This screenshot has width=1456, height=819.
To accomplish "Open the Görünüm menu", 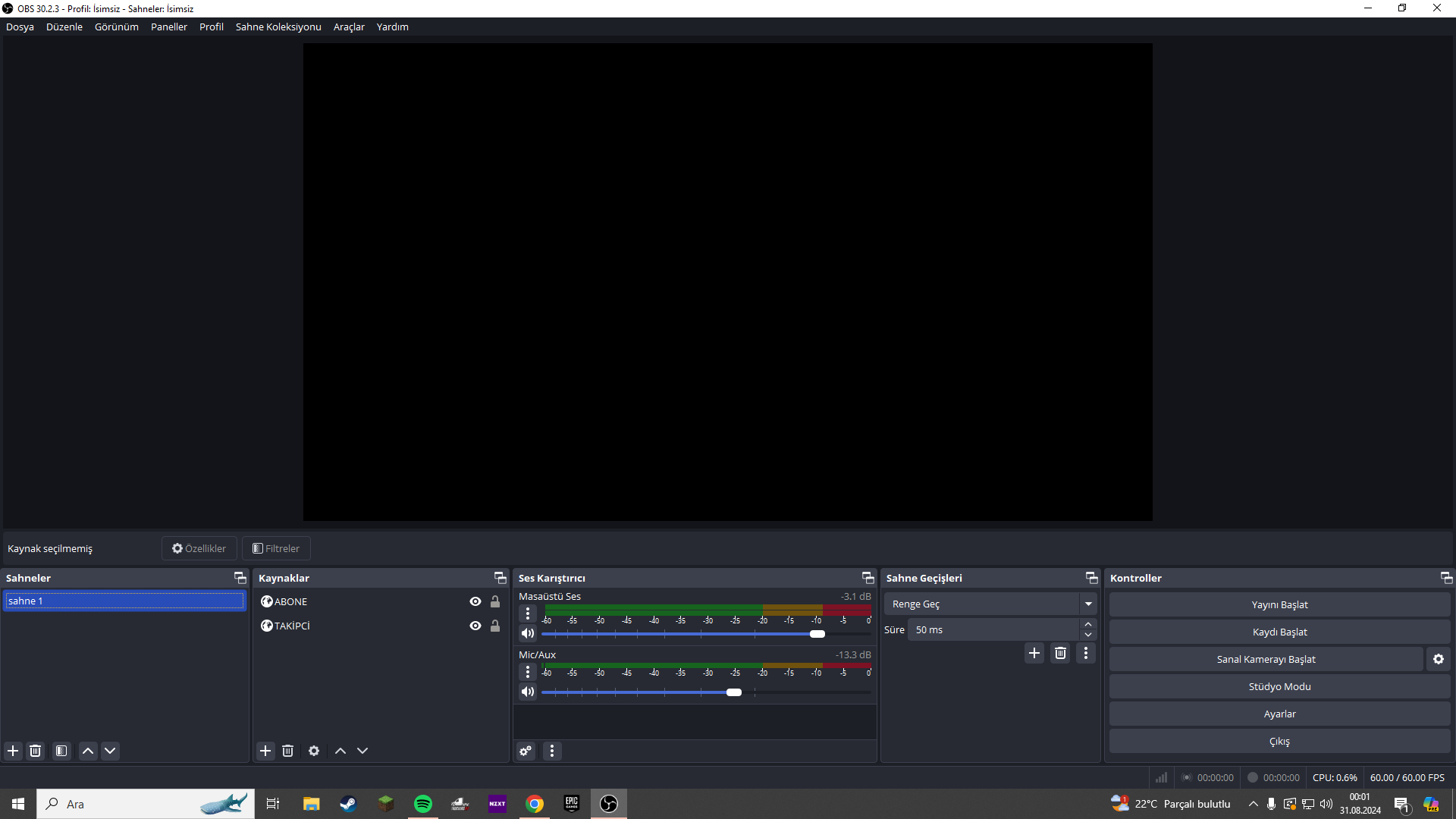I will tap(117, 27).
